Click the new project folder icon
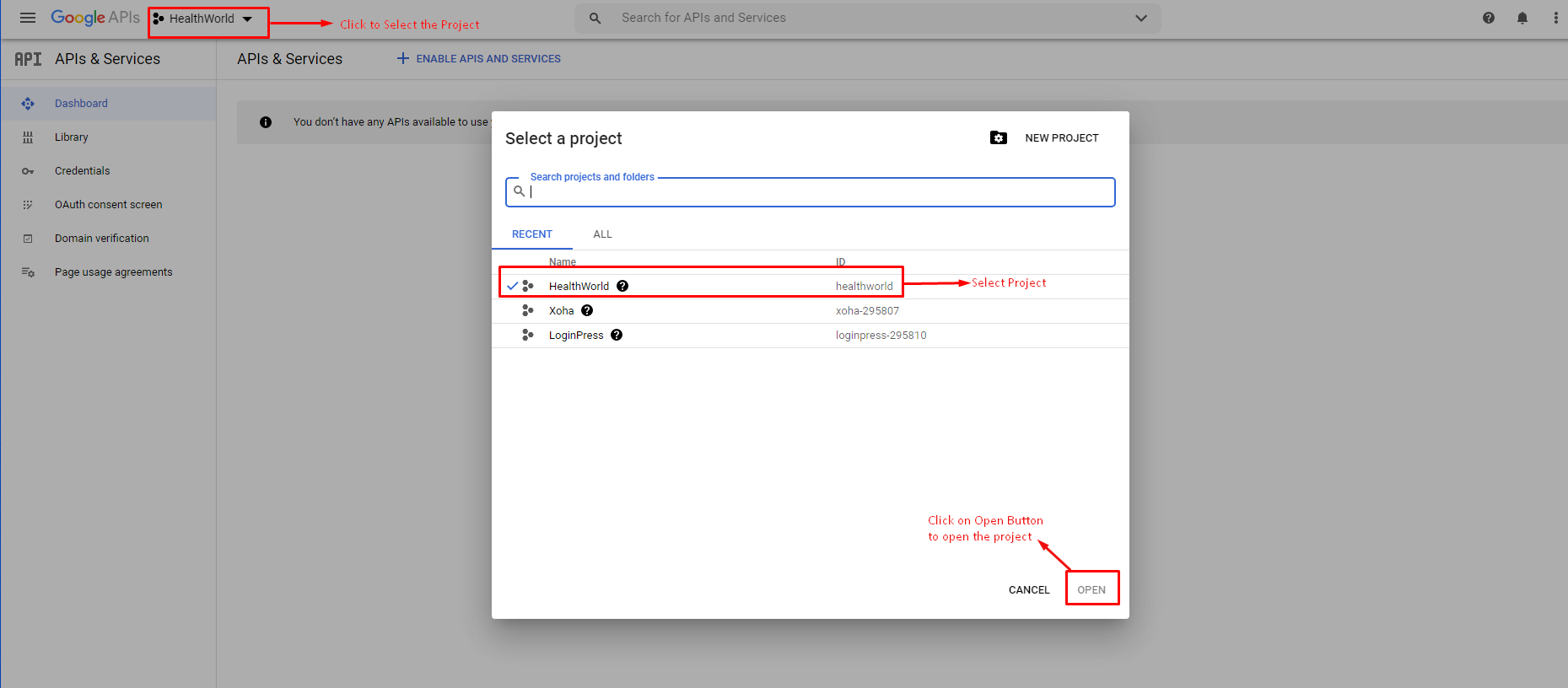 tap(999, 137)
